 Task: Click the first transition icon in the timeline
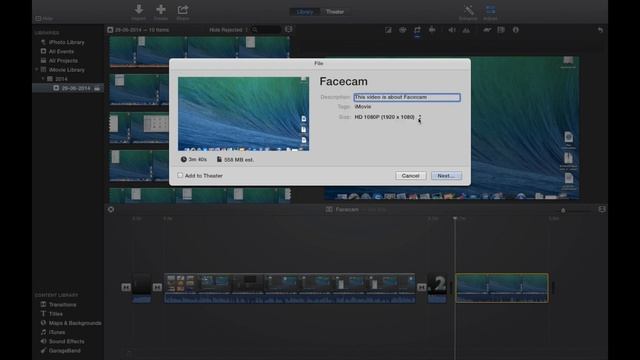pos(126,287)
